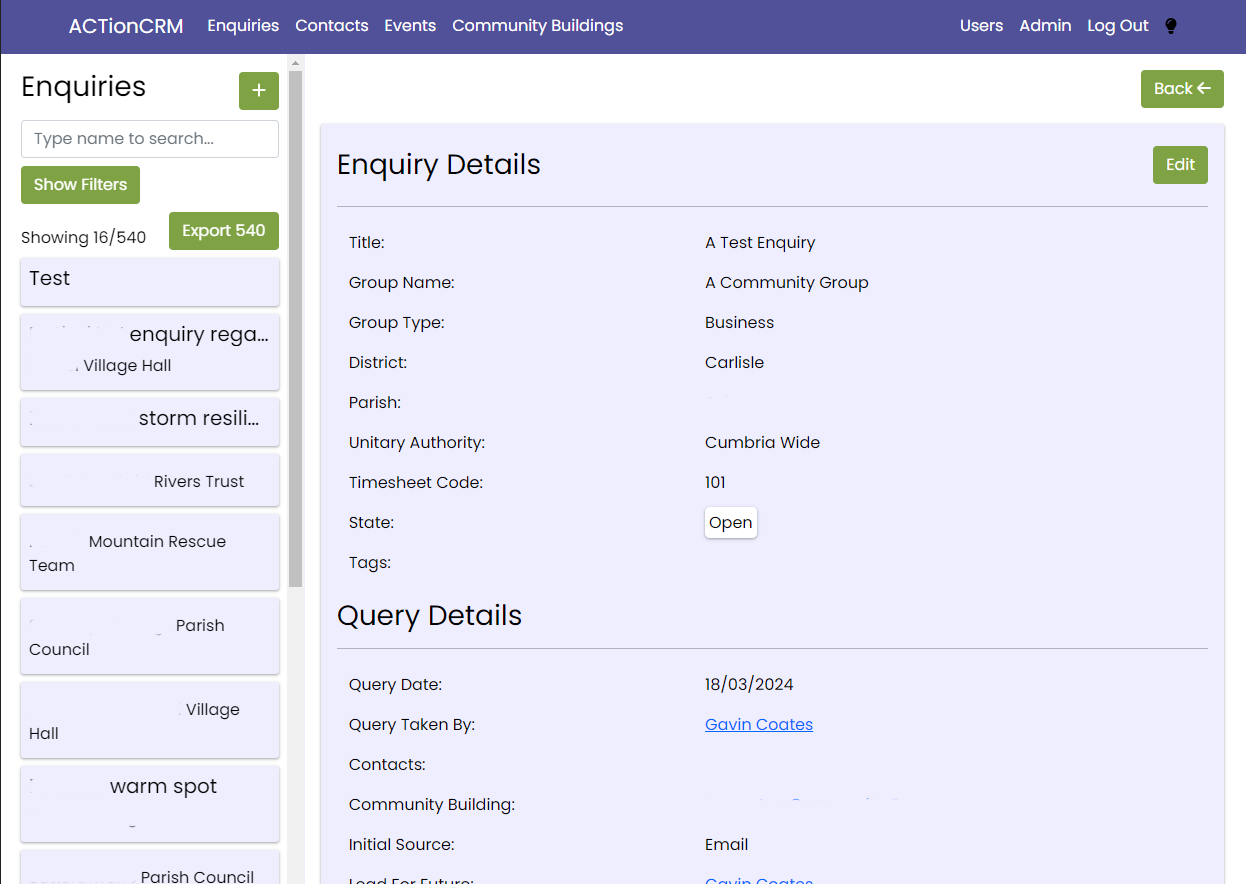Open the ACTionCRM home logo
Image resolution: width=1246 pixels, height=884 pixels.
coord(126,26)
